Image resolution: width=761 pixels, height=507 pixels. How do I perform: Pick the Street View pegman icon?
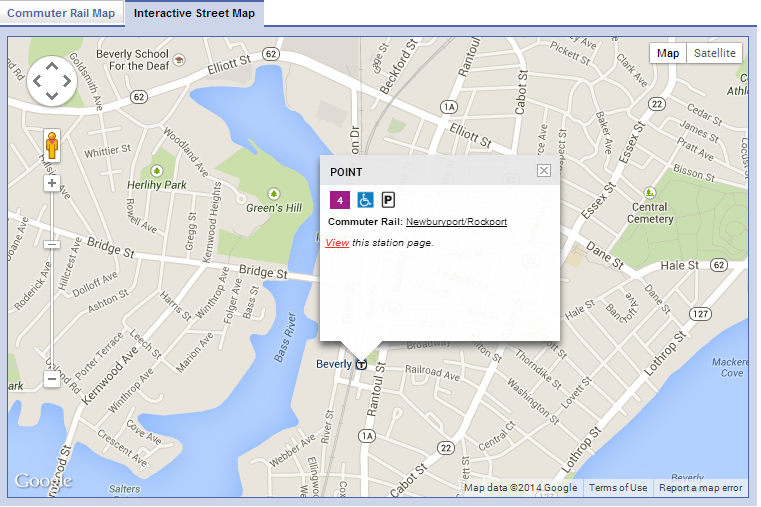click(x=52, y=145)
